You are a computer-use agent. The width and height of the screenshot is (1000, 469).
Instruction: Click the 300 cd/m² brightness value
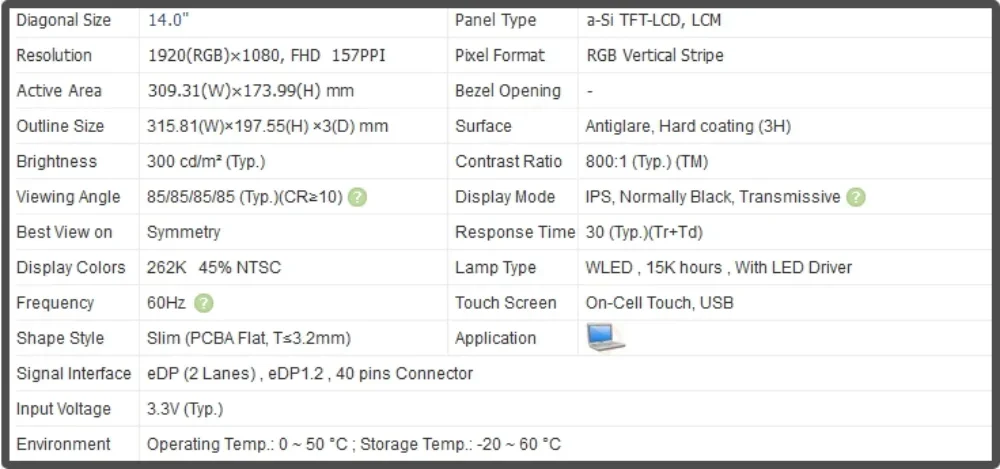coord(206,162)
